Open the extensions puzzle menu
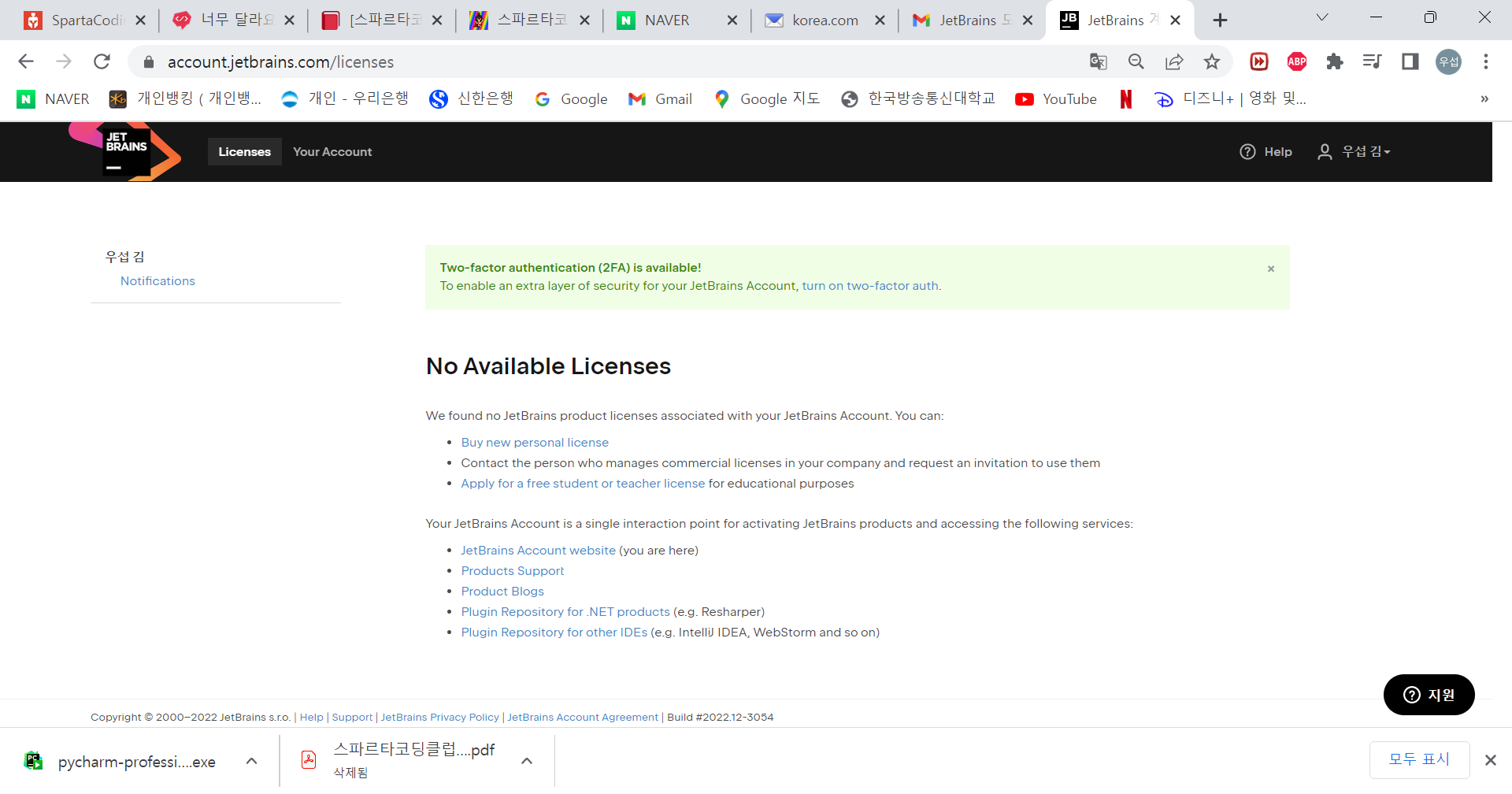The width and height of the screenshot is (1512, 794). coord(1335,61)
